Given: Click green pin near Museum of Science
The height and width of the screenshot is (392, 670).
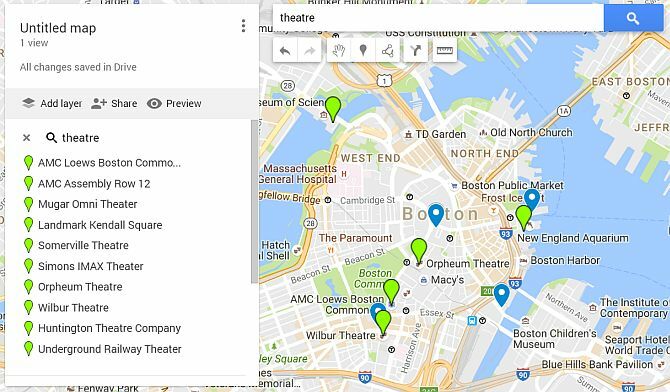Looking at the screenshot, I should point(333,109).
